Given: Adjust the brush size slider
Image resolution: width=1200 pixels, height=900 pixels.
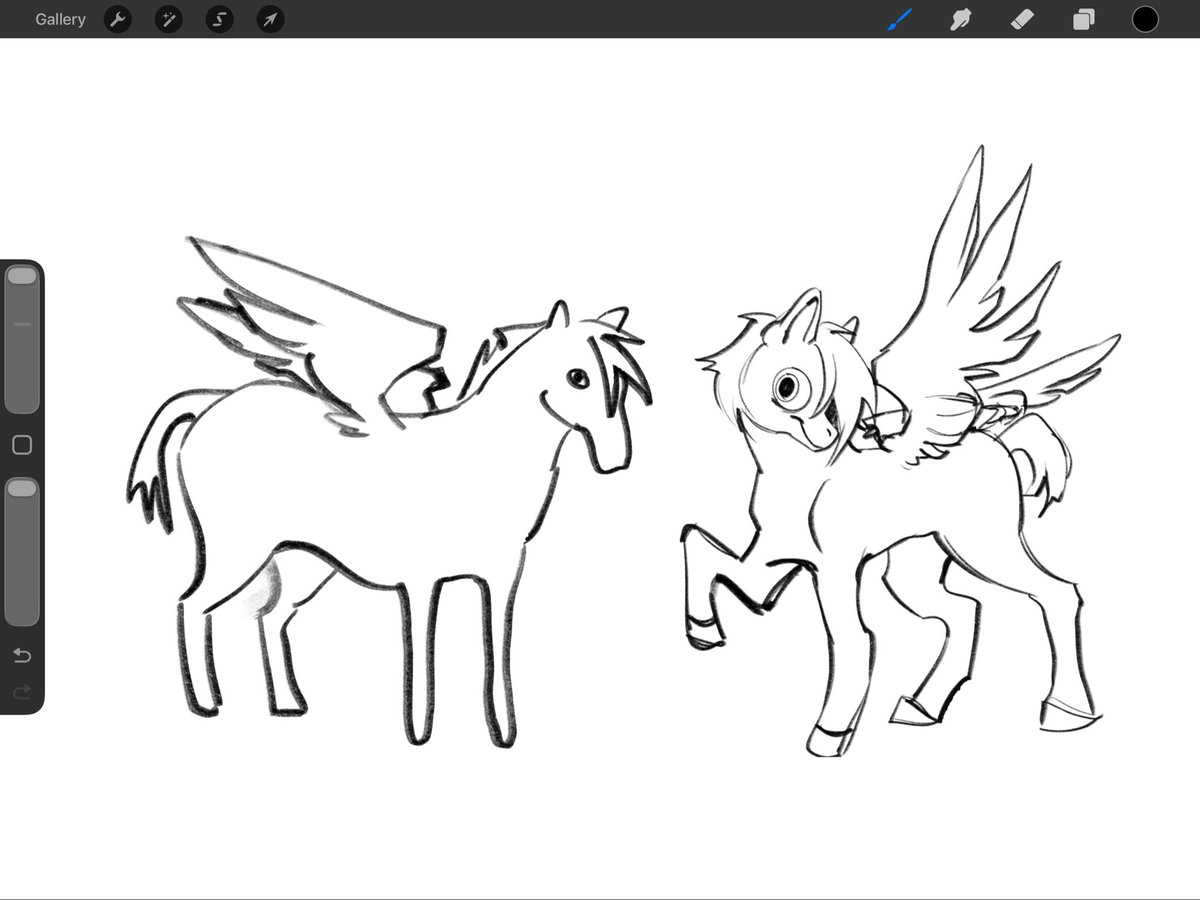Looking at the screenshot, I should pos(22,340).
